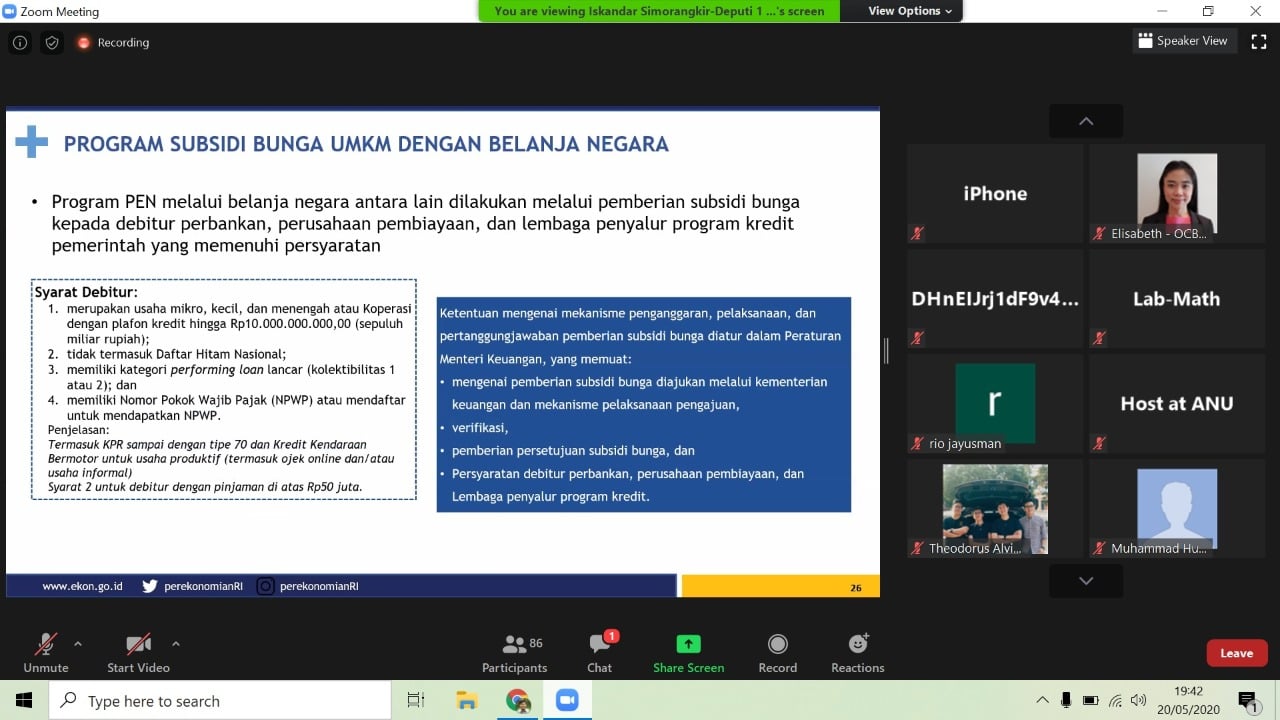Screen dimensions: 1280x720
Task: Open the Windows Start menu
Action: (x=24, y=700)
